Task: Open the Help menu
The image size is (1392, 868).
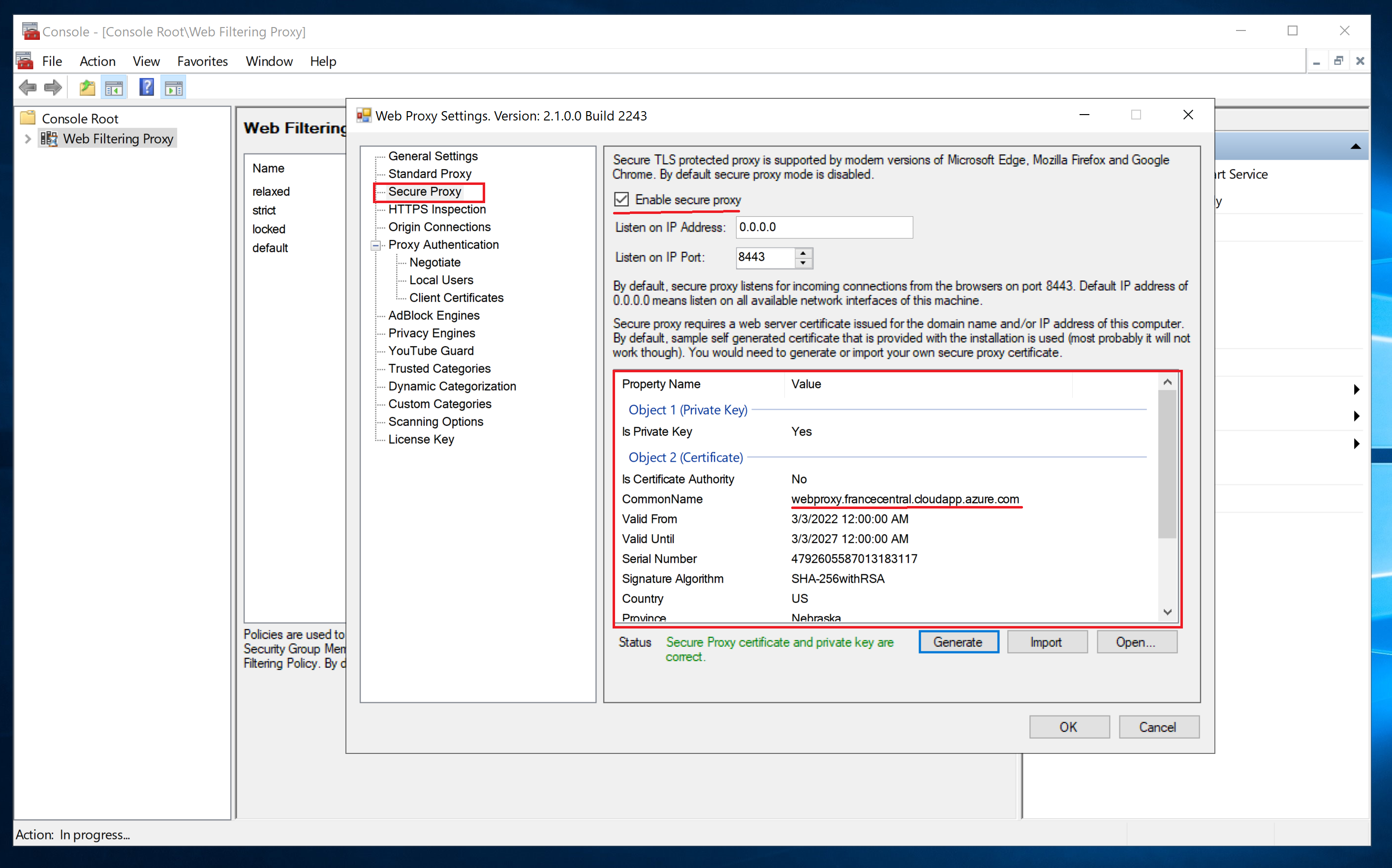Action: [x=323, y=61]
